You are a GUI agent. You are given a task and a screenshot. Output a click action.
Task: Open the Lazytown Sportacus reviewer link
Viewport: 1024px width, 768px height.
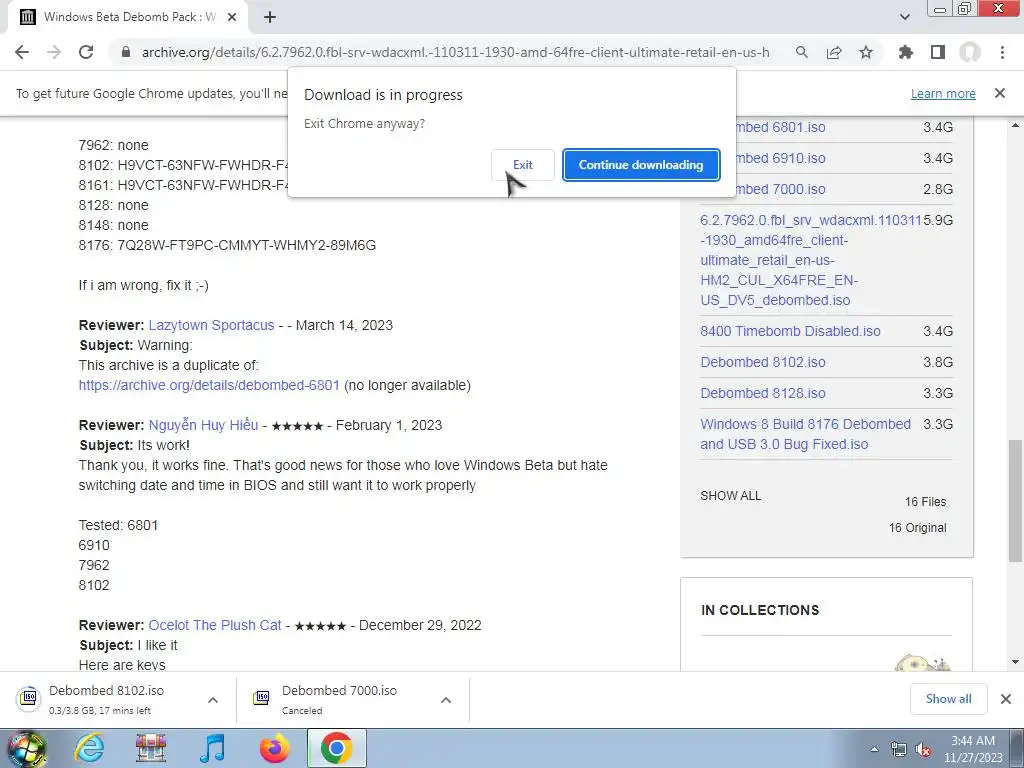pyautogui.click(x=212, y=325)
